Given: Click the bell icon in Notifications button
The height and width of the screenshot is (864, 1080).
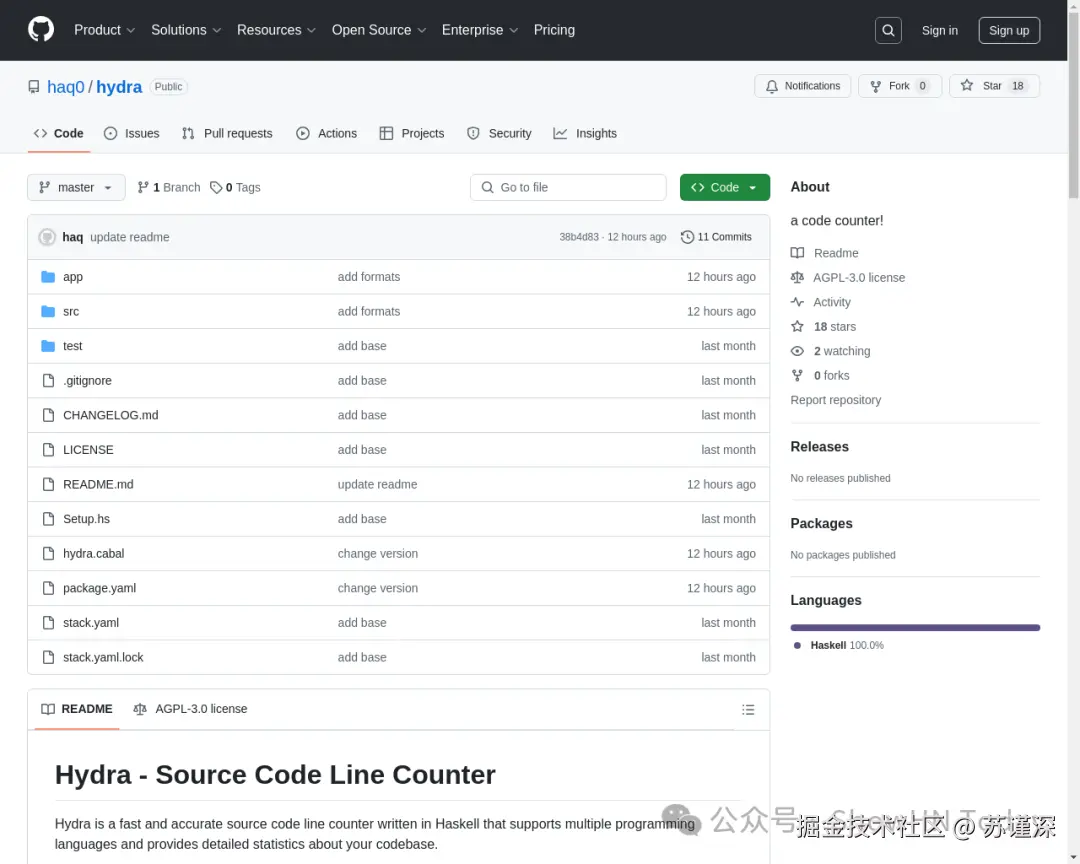Looking at the screenshot, I should click(x=771, y=86).
